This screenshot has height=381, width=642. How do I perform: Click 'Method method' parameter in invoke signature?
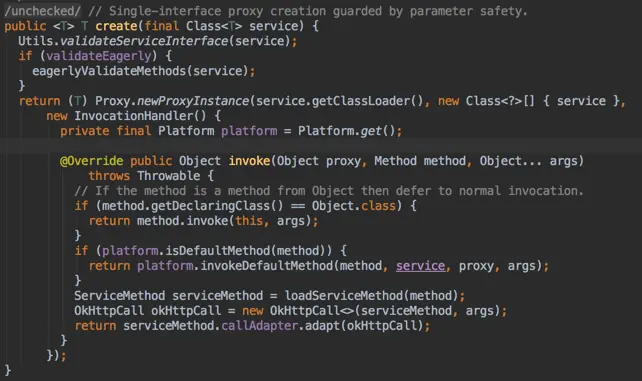[x=420, y=161]
